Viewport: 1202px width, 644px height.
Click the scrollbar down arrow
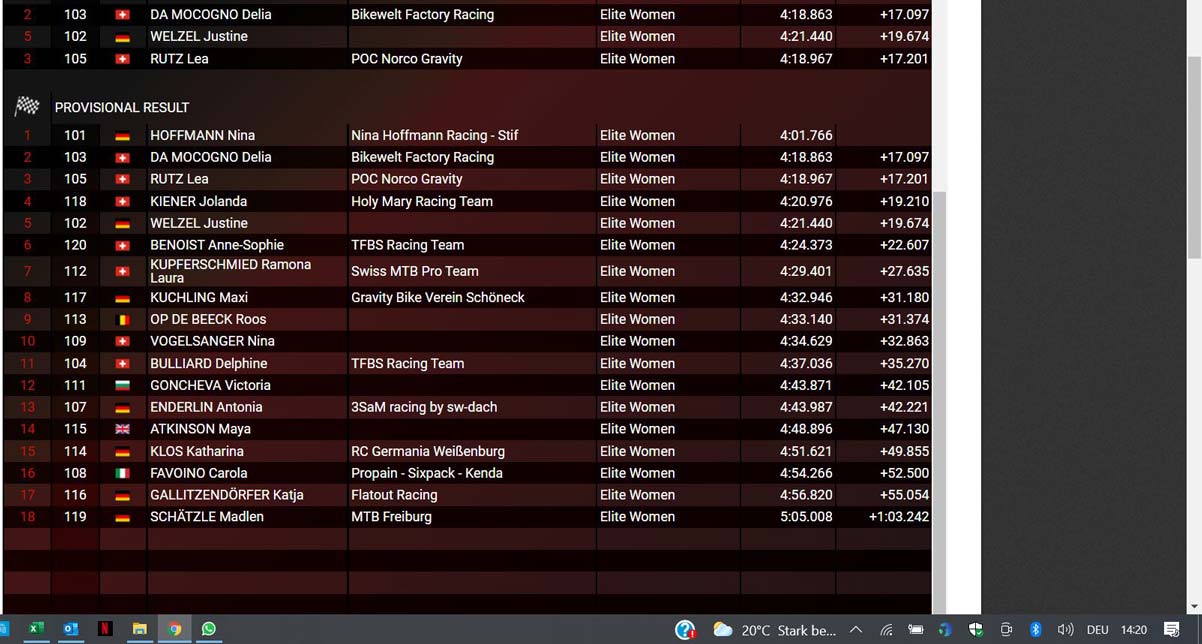[1194, 606]
